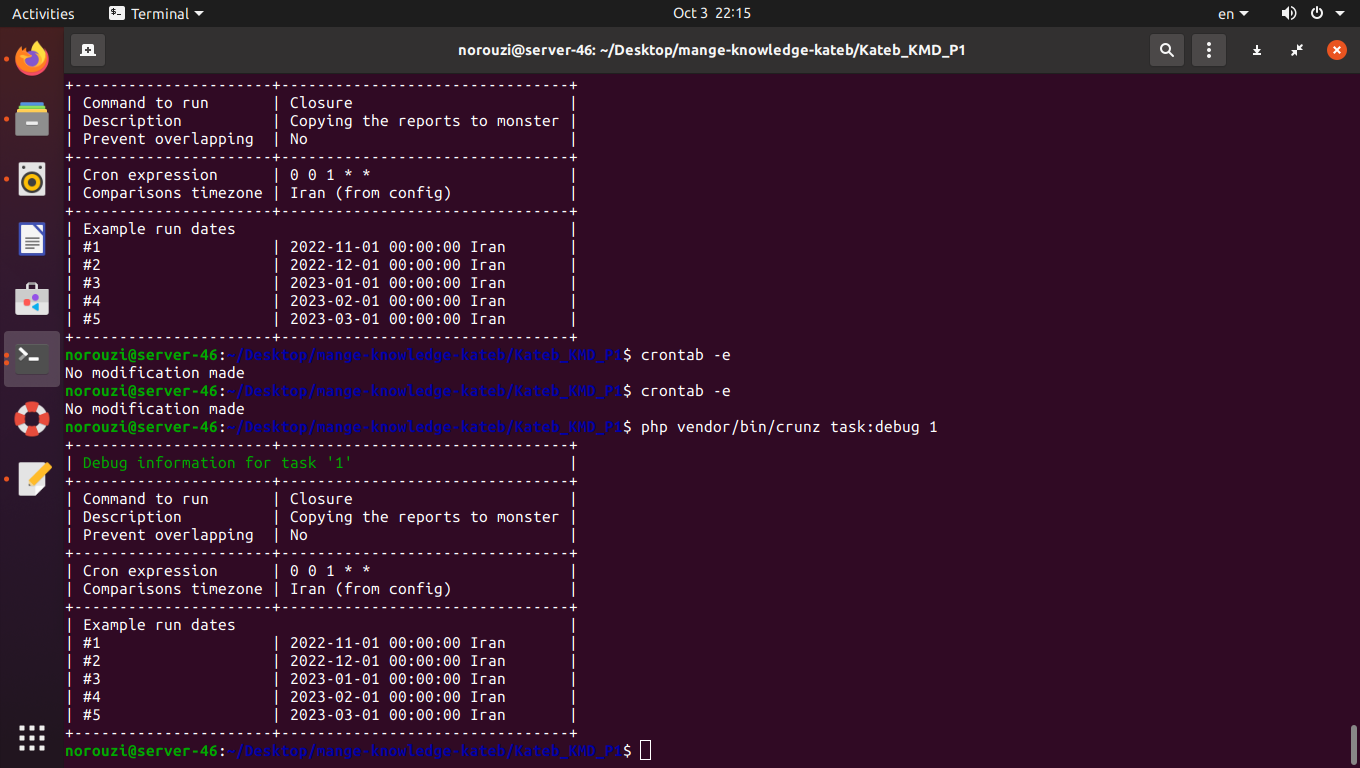1360x768 pixels.
Task: Open Ubuntu Software from the dock
Action: pos(32,299)
